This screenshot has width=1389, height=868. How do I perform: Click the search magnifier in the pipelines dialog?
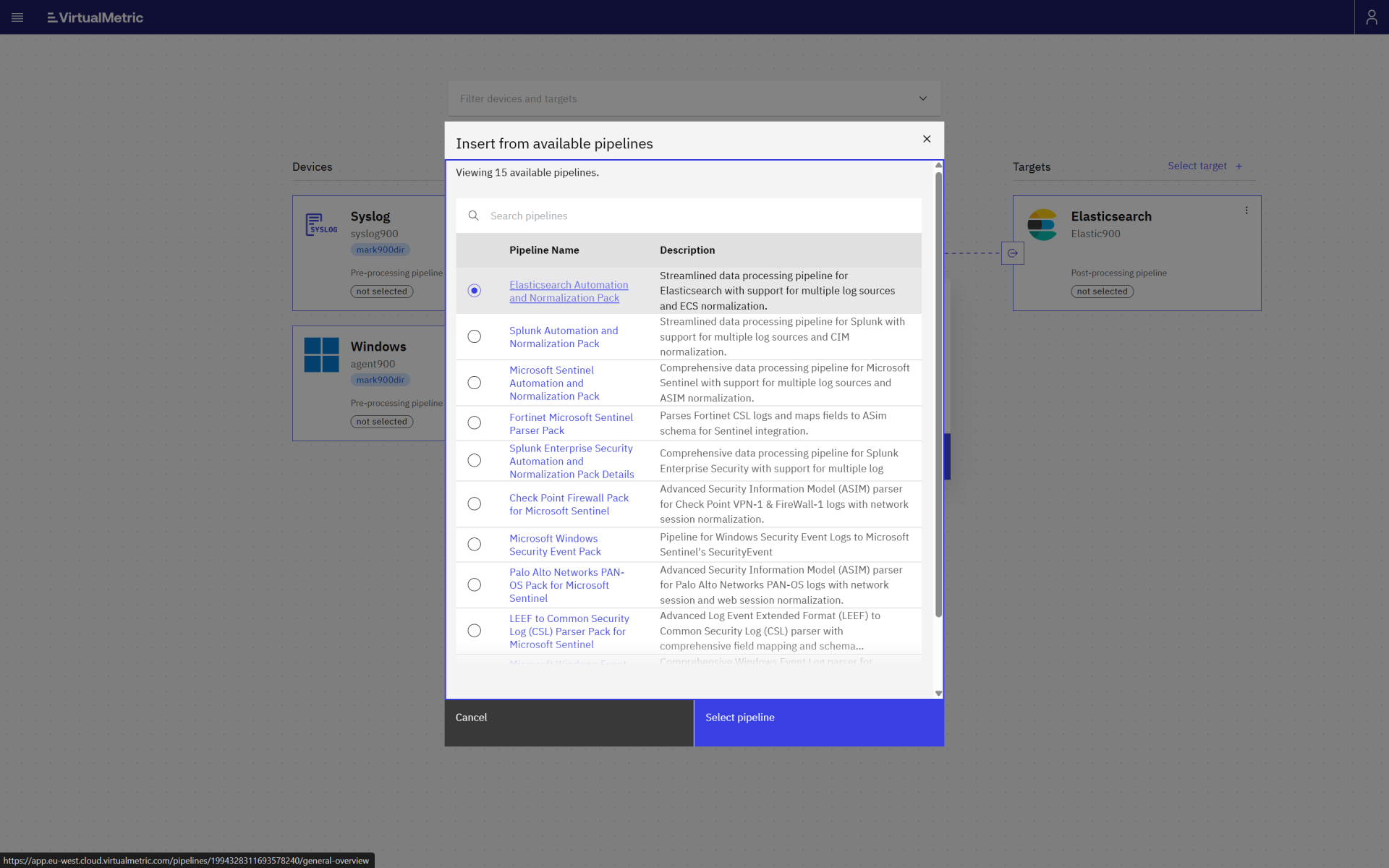click(474, 216)
